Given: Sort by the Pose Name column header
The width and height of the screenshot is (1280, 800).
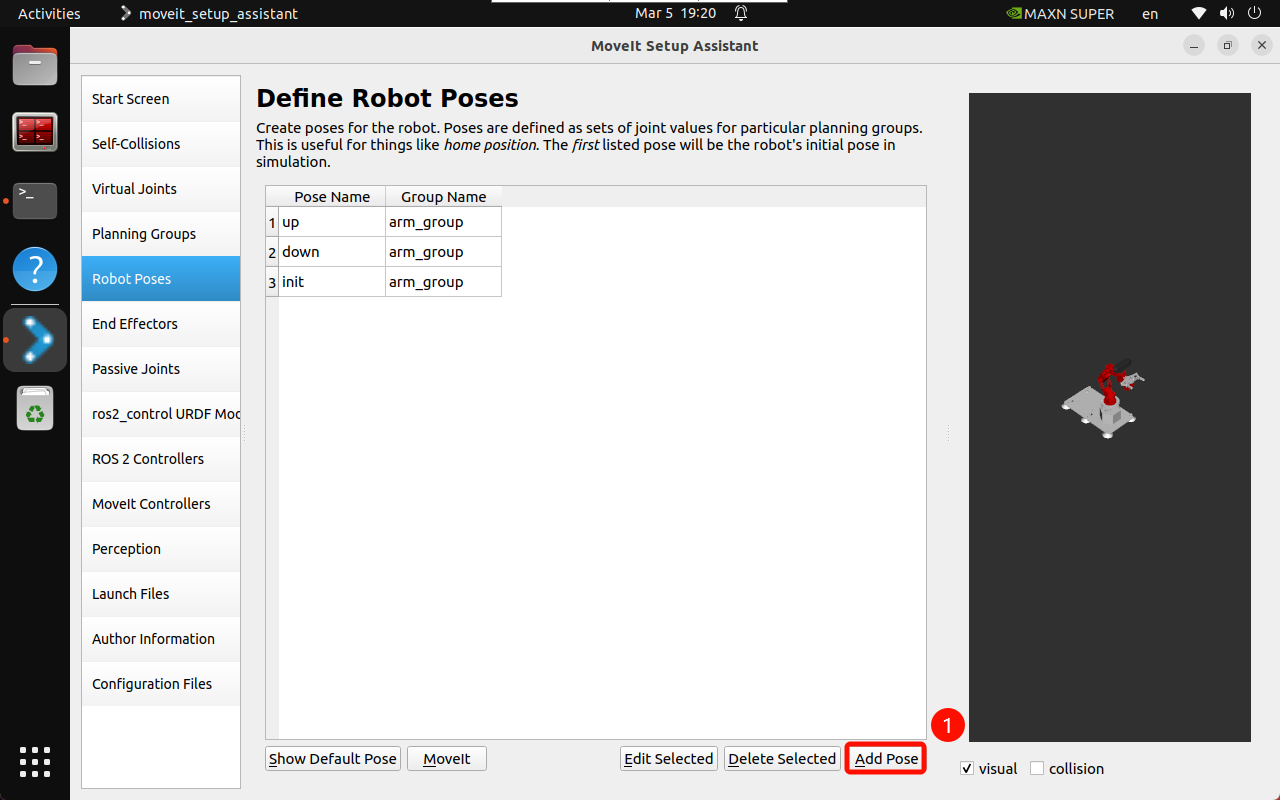Looking at the screenshot, I should pyautogui.click(x=332, y=197).
